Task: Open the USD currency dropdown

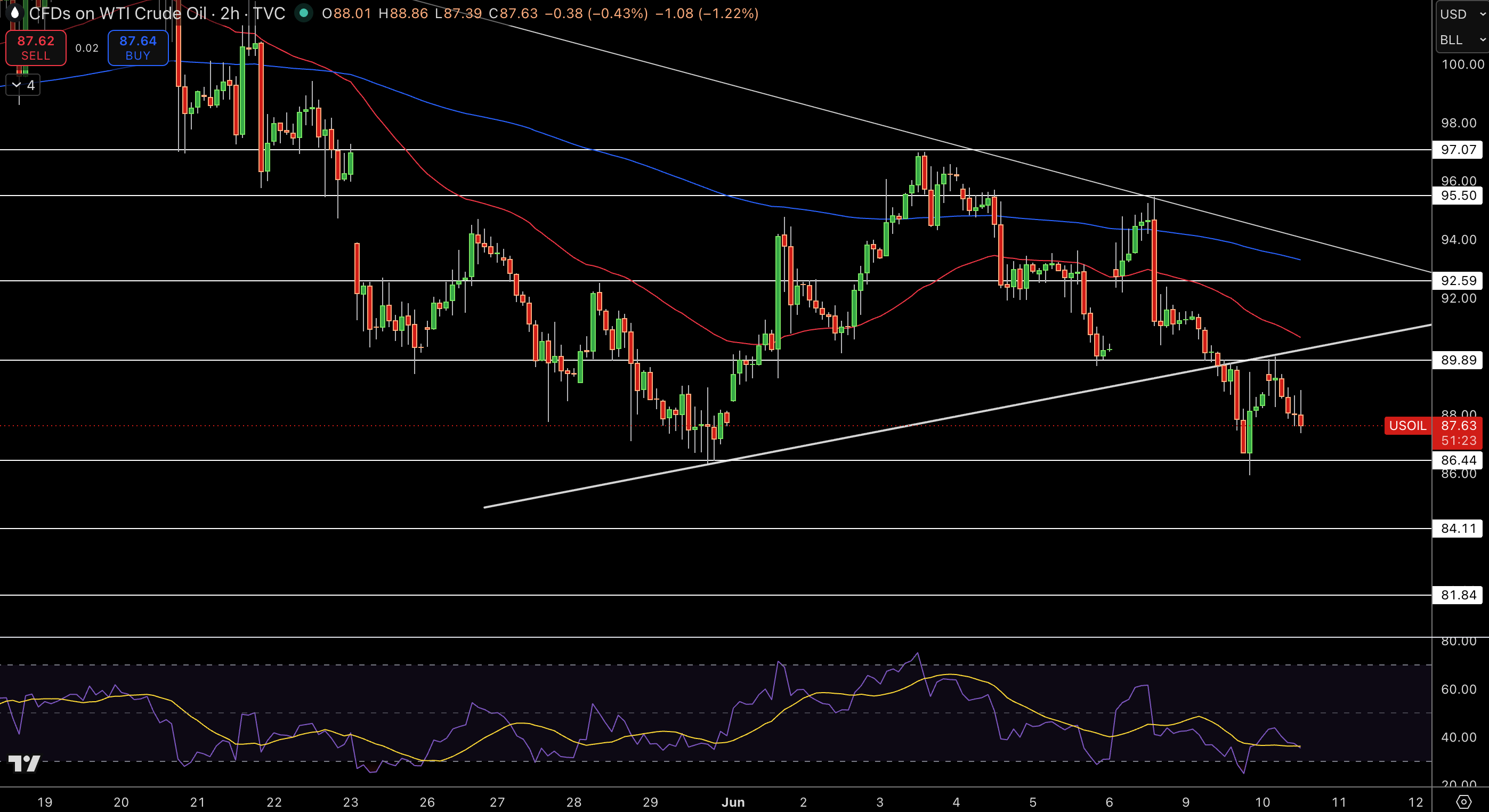Action: click(x=1462, y=14)
